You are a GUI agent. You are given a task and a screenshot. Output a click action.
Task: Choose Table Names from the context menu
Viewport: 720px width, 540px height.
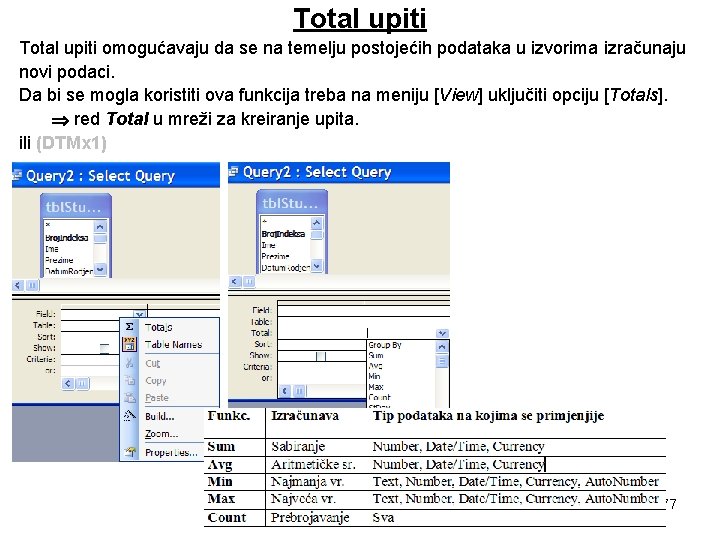pos(173,344)
